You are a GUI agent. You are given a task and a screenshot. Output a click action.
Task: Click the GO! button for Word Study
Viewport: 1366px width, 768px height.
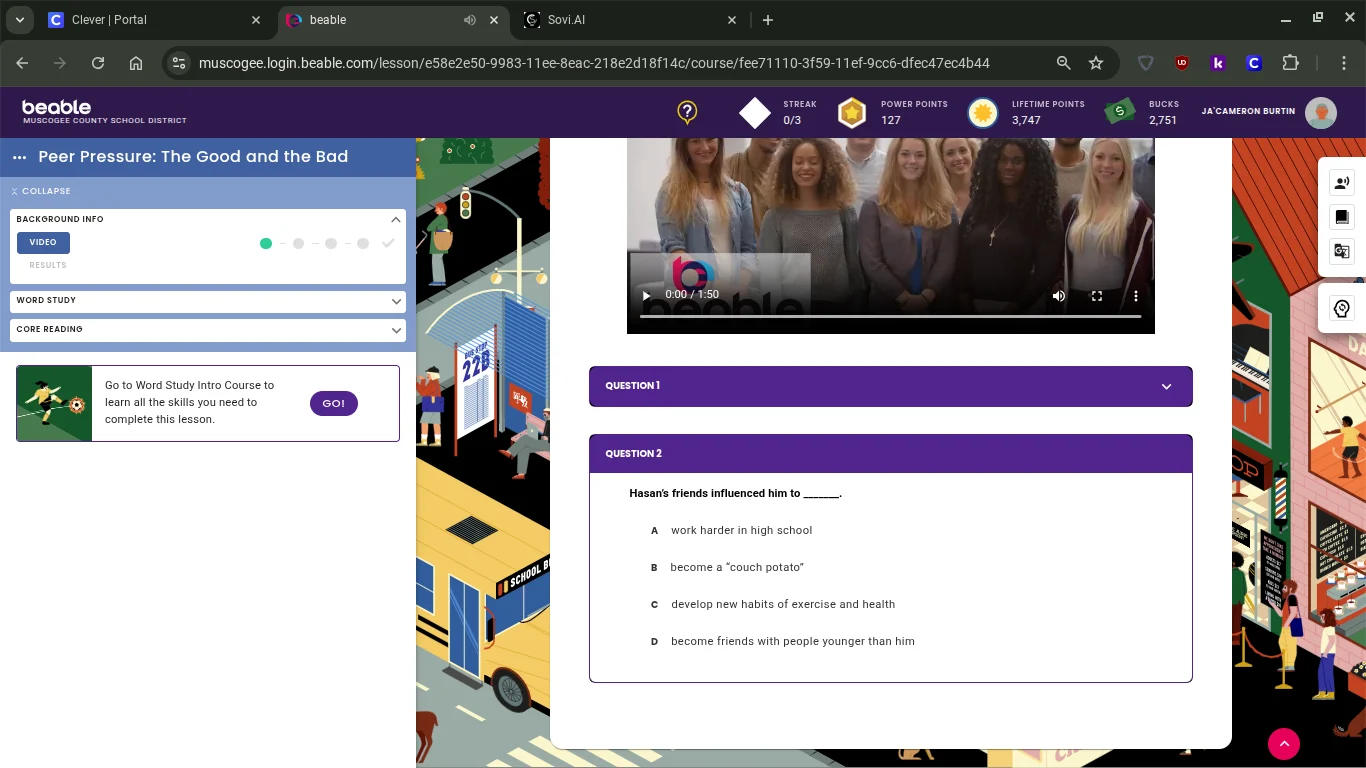[x=333, y=403]
